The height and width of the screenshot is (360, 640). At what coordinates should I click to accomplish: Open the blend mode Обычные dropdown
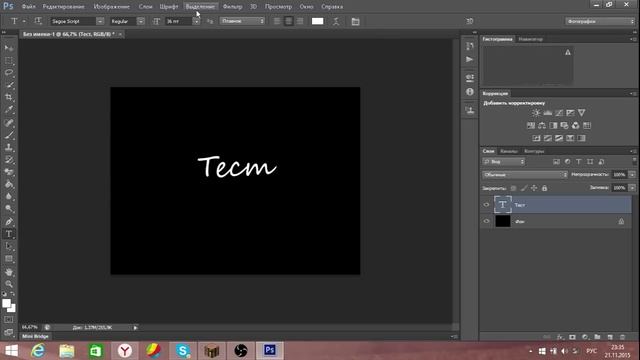tap(525, 175)
